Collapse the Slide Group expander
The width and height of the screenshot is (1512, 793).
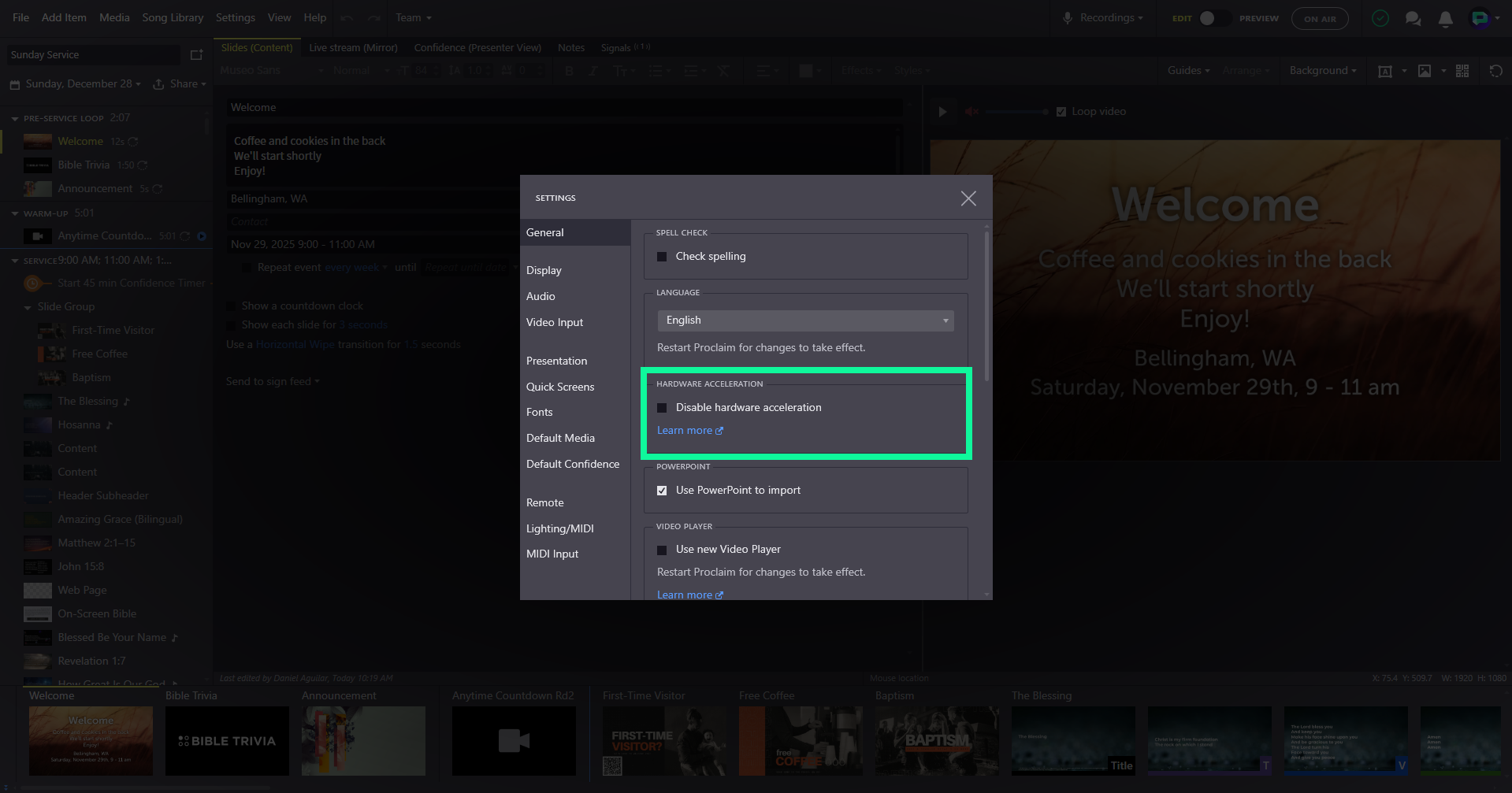(28, 308)
